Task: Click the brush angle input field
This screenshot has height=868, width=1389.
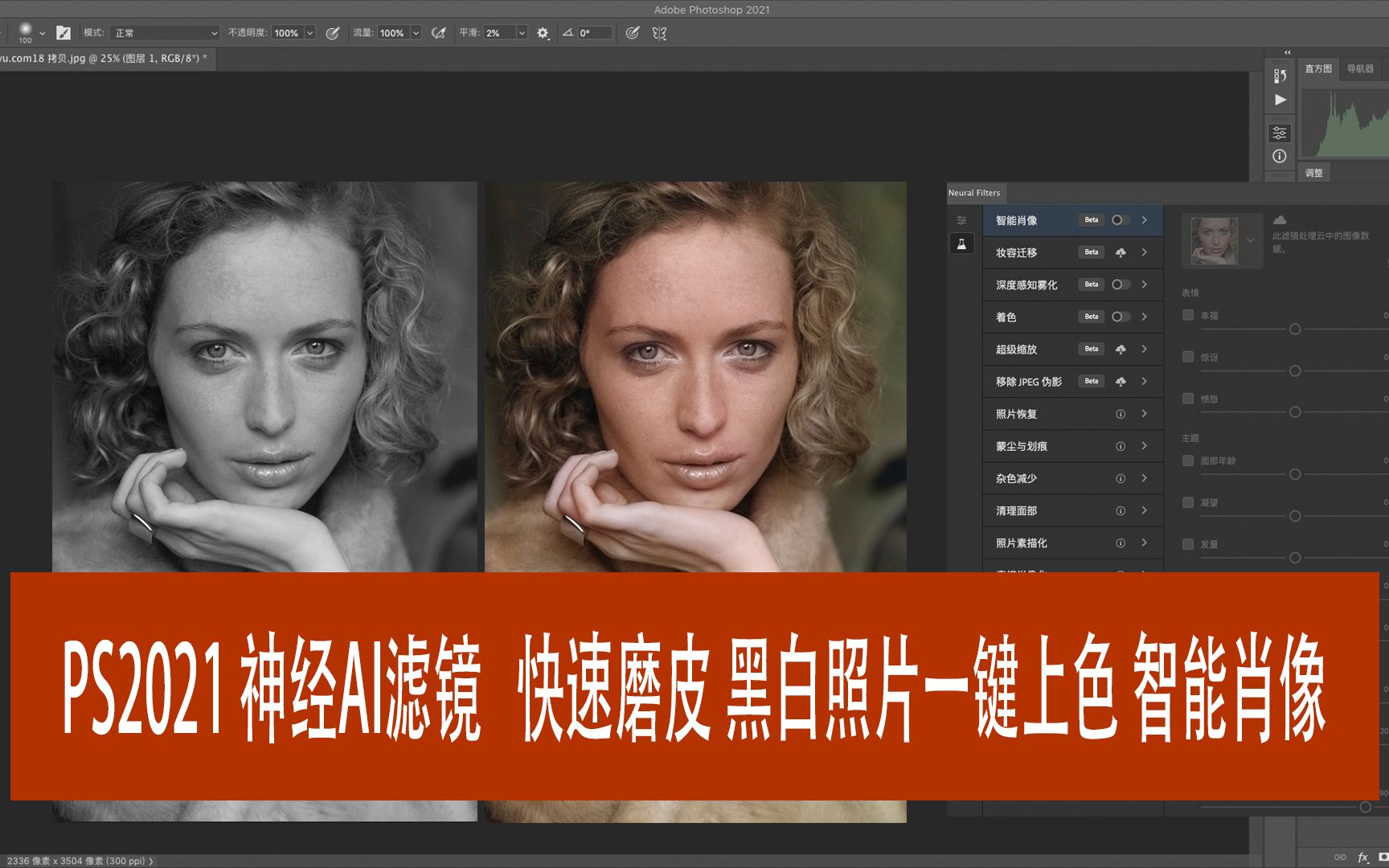Action: pyautogui.click(x=595, y=33)
